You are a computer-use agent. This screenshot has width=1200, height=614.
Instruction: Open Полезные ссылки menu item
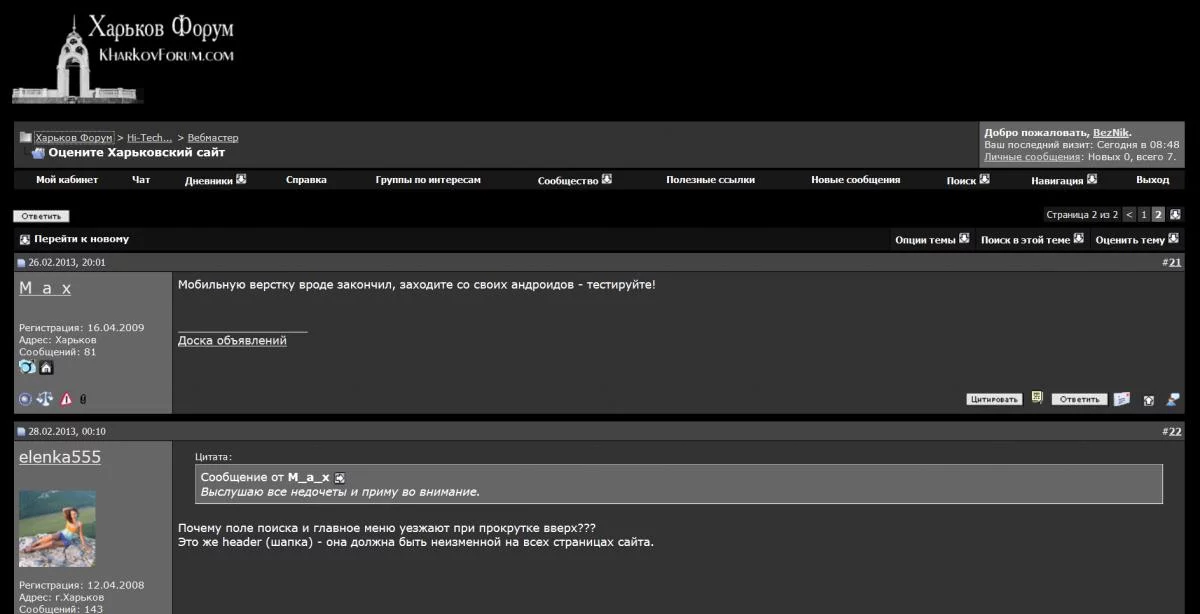coord(710,180)
